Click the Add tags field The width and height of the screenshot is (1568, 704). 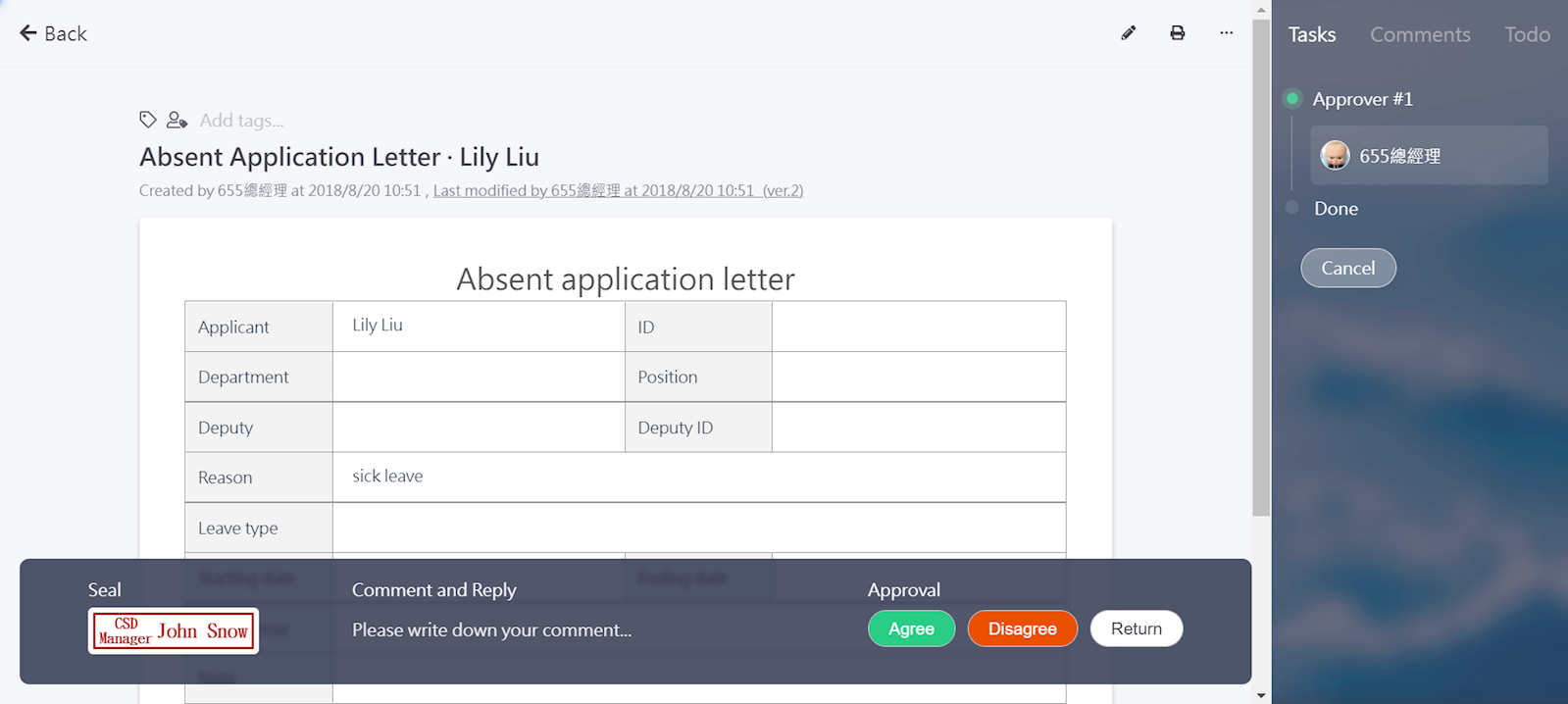point(241,120)
